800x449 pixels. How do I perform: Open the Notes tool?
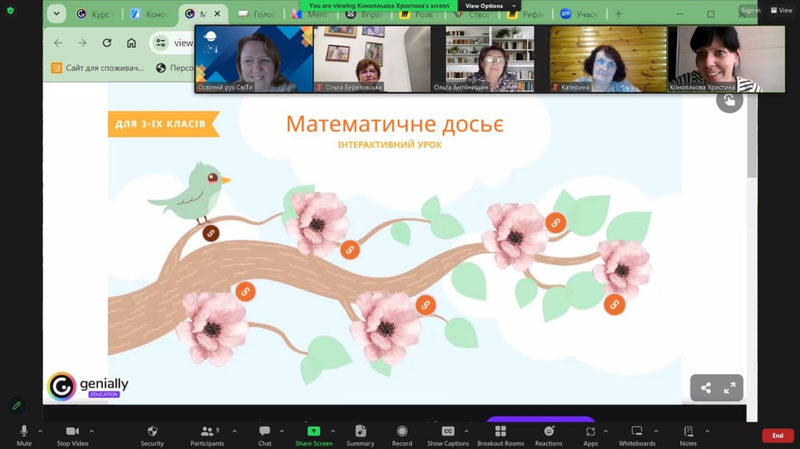click(688, 435)
